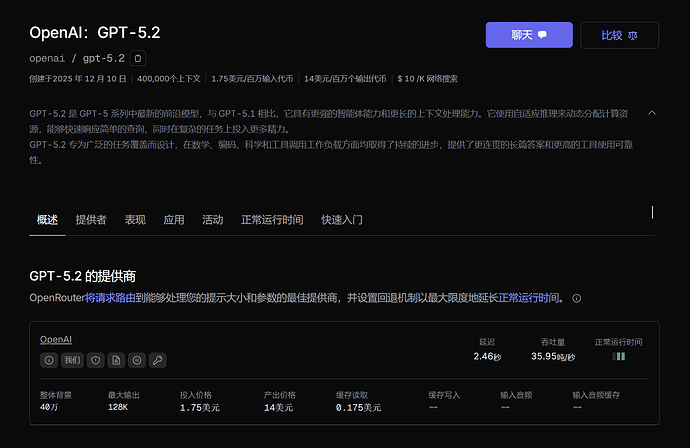690x448 pixels.
Task: Click the 128K max output value
Action: point(118,407)
